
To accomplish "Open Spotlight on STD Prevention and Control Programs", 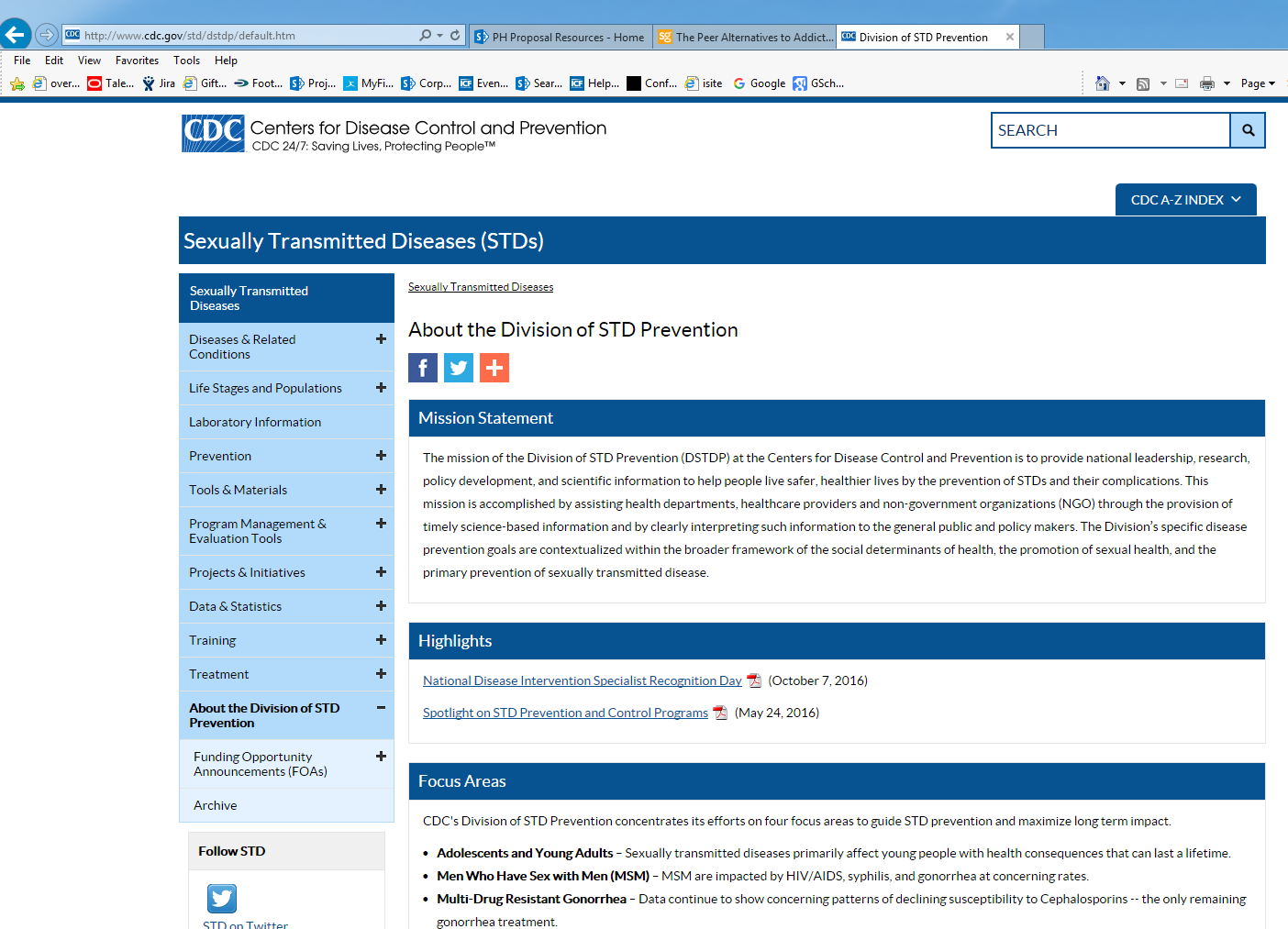I will 565,713.
